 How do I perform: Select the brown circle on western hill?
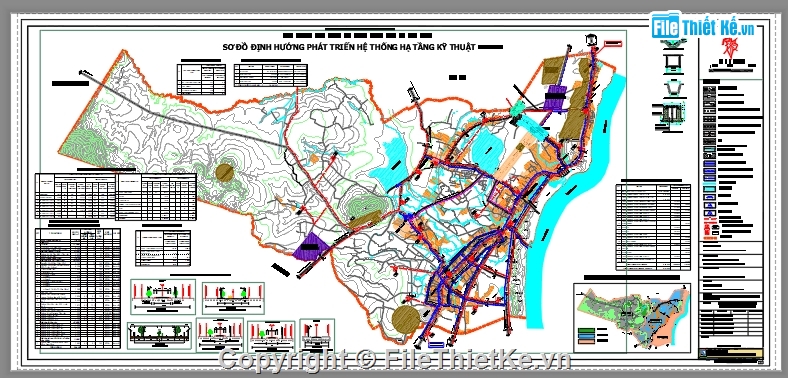pos(225,172)
